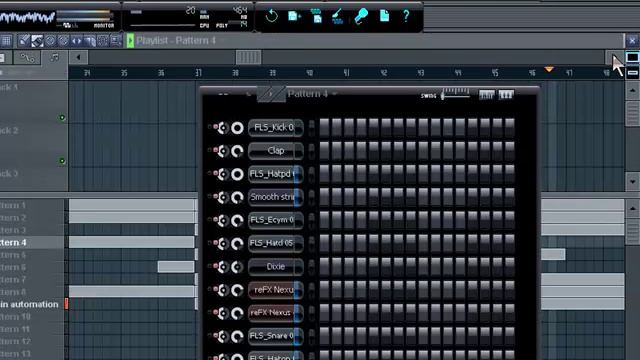Select the playlist Mute tool
640x360 pixels.
[63, 40]
